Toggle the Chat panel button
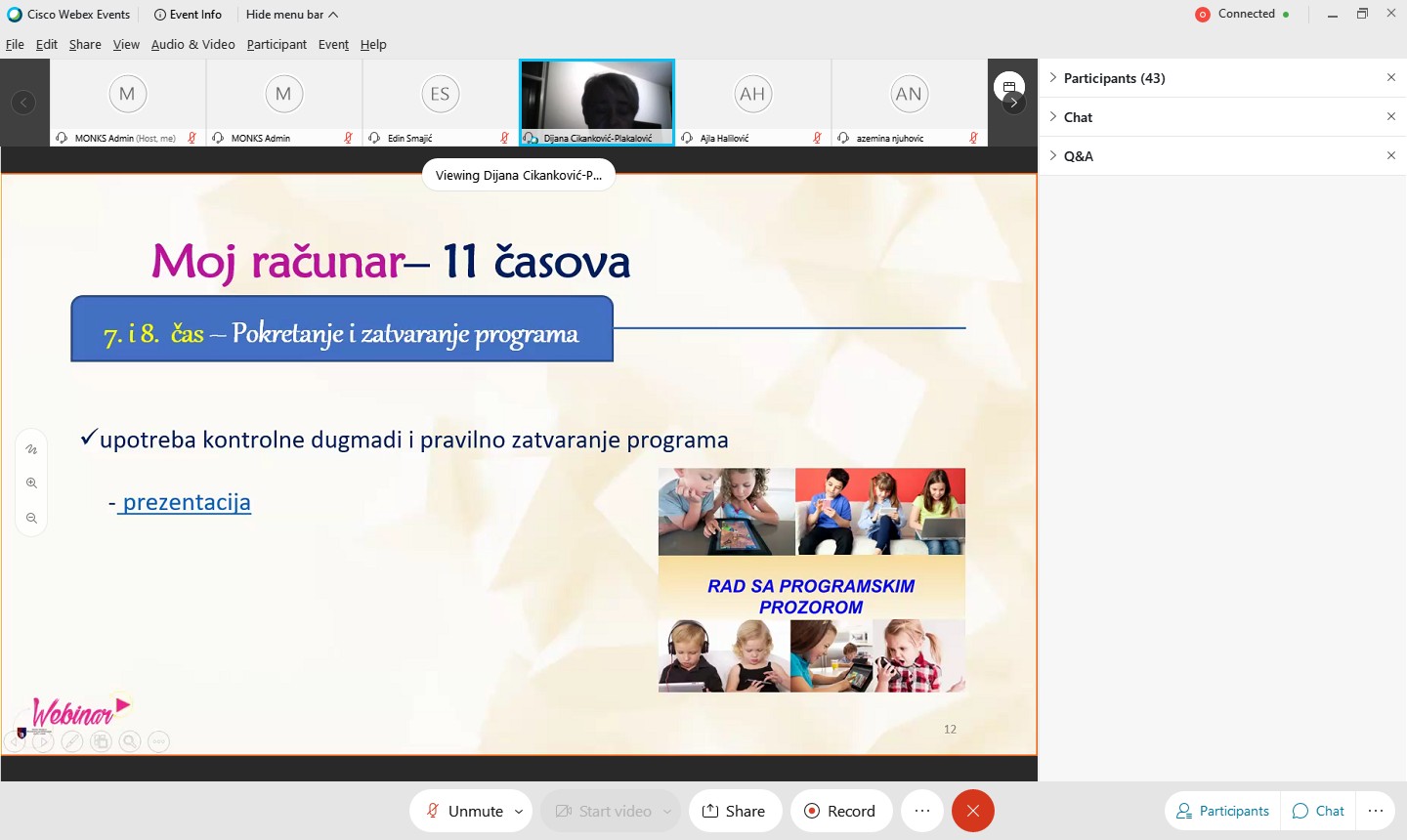1407x840 pixels. click(1318, 811)
